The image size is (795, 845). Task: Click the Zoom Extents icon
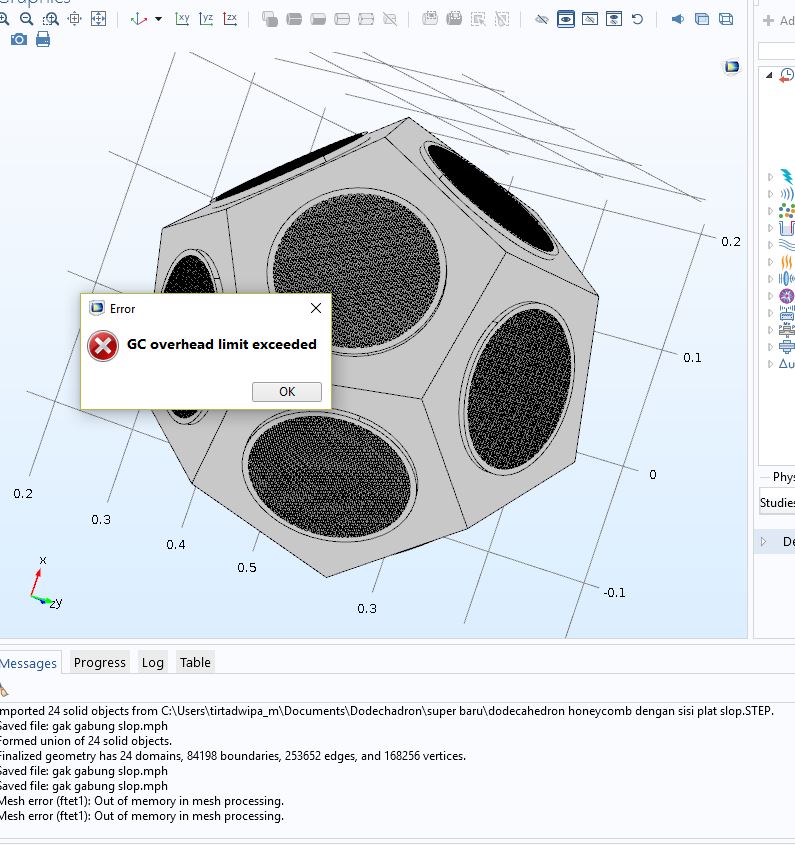coord(98,19)
